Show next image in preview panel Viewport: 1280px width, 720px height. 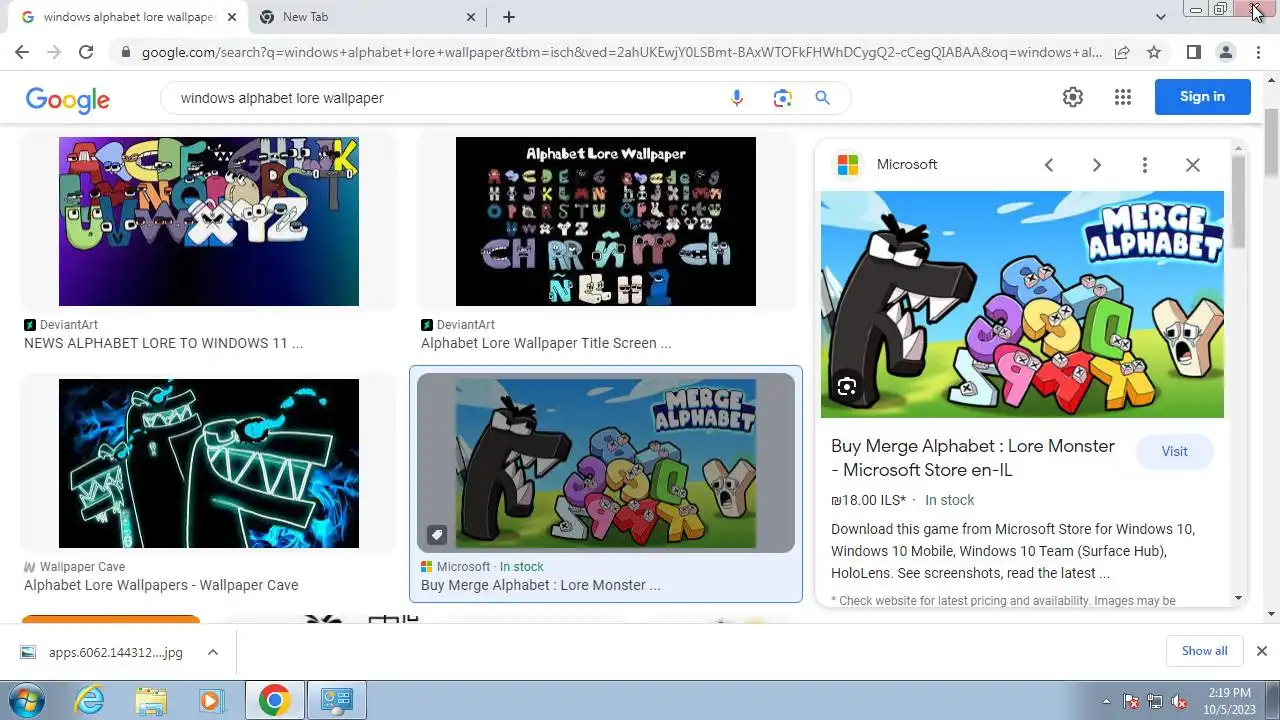pyautogui.click(x=1097, y=165)
